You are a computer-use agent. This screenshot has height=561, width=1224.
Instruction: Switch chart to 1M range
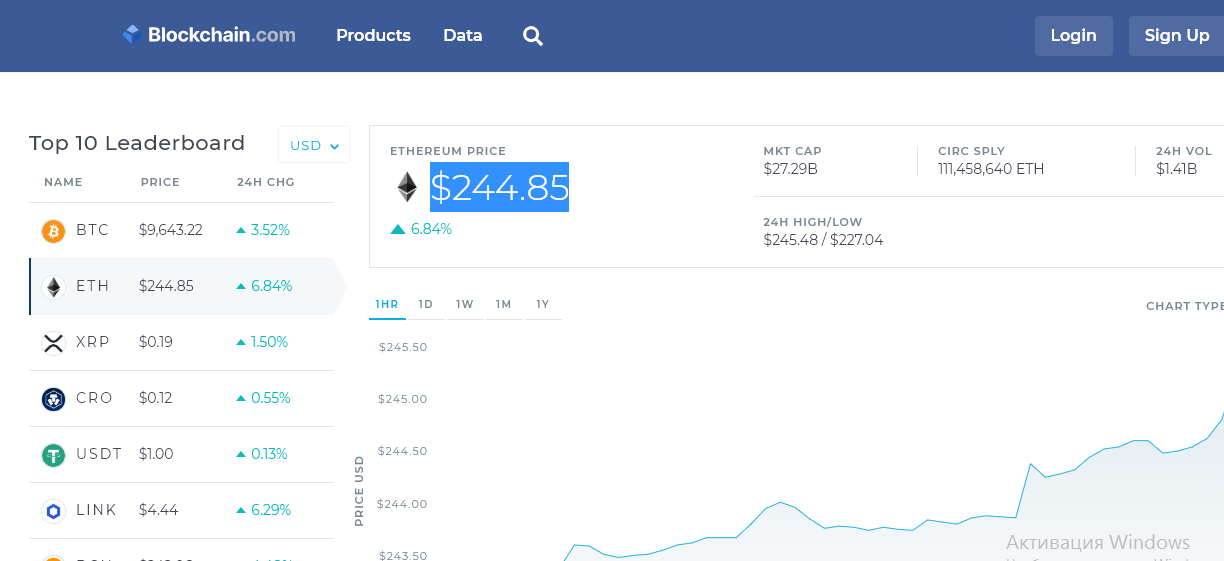pos(504,304)
